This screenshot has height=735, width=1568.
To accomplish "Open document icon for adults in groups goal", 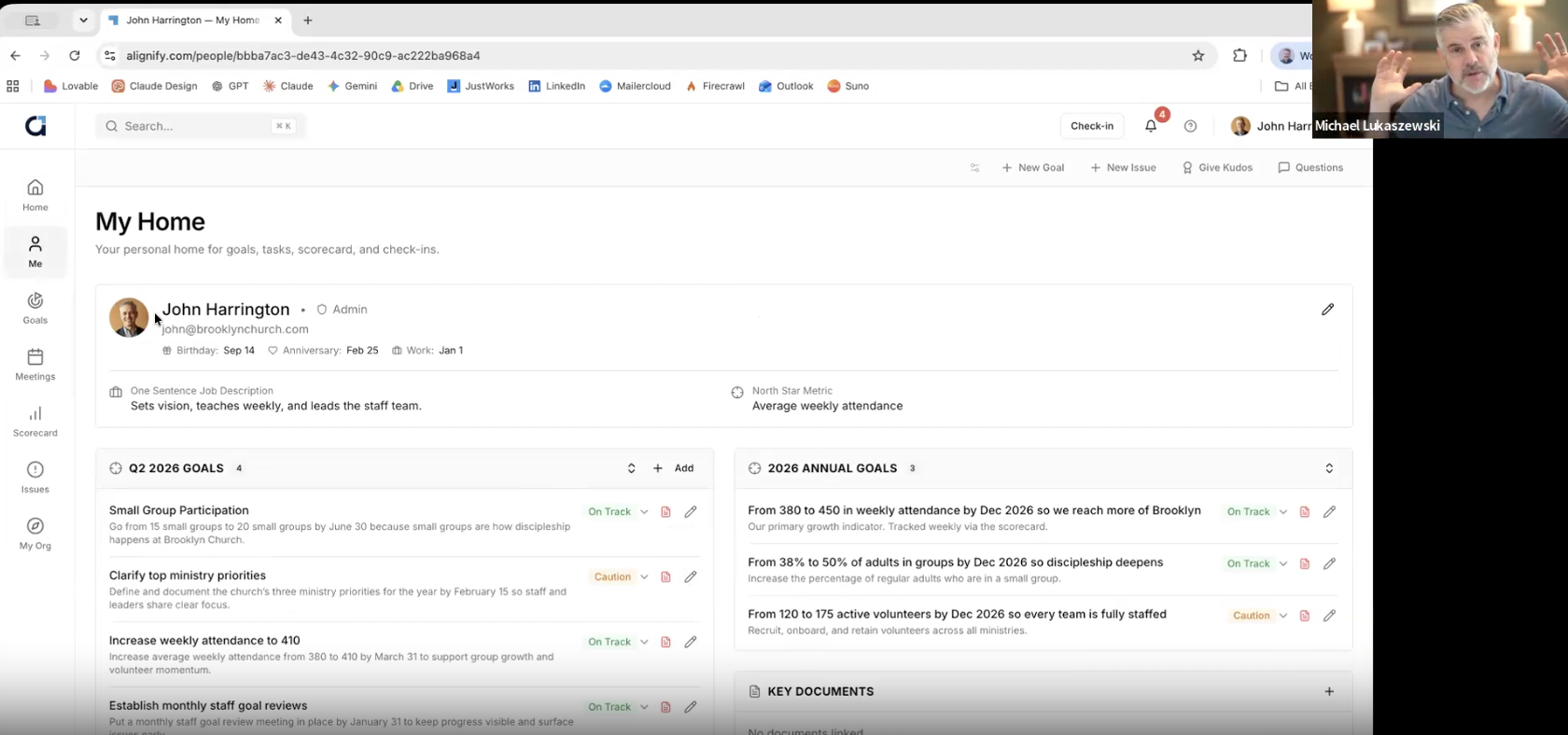I will [x=1305, y=563].
